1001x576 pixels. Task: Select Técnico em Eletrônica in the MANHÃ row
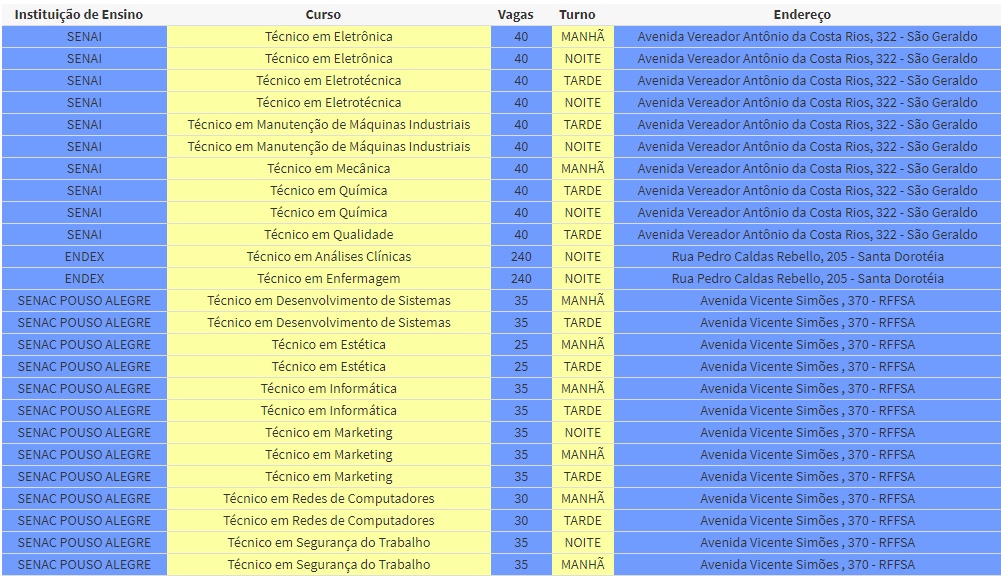click(328, 36)
